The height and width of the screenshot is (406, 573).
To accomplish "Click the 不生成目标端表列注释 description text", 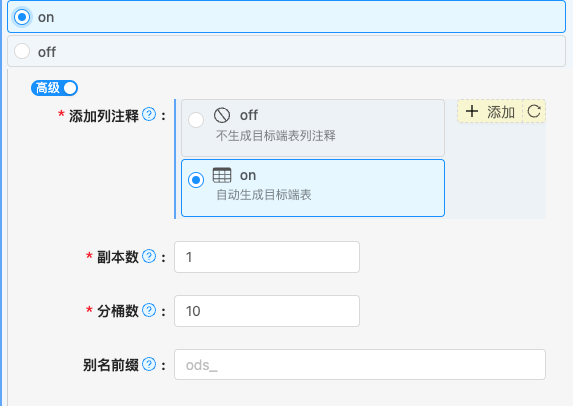I will pos(276,136).
